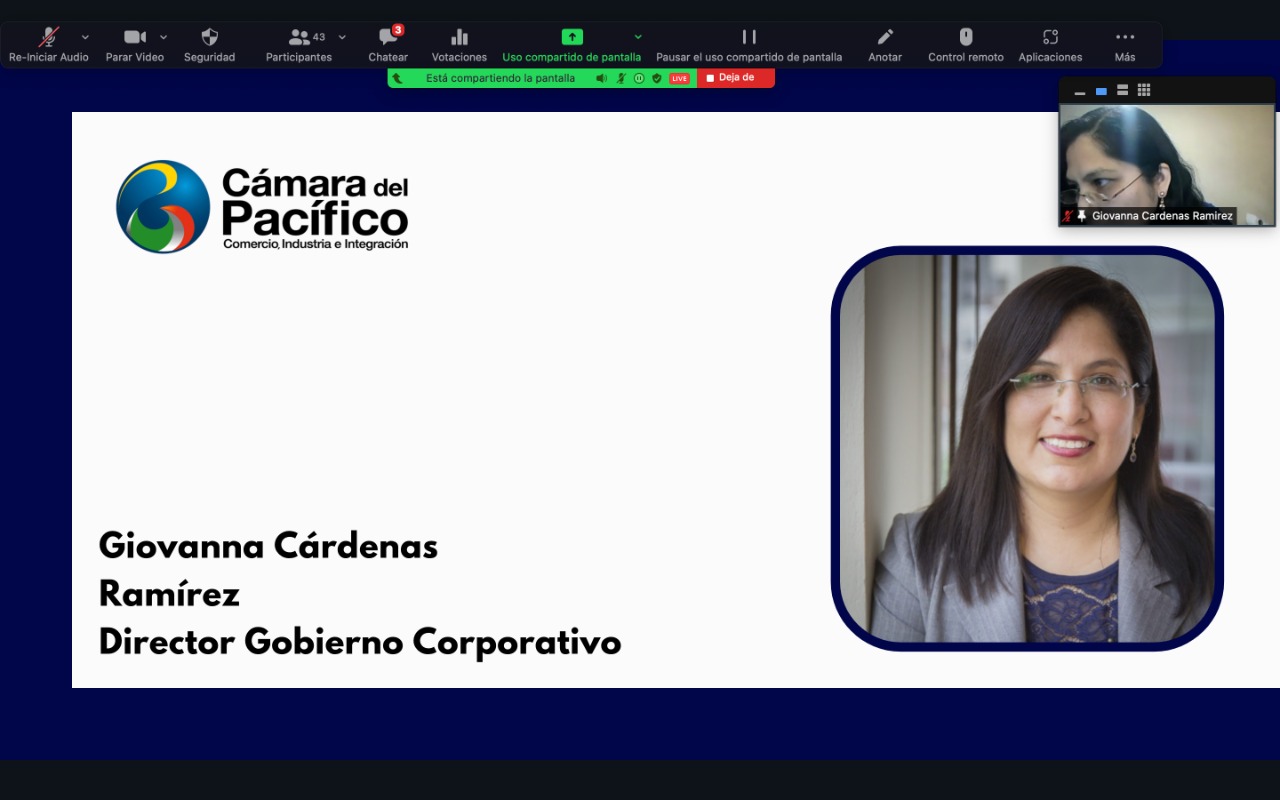The height and width of the screenshot is (800, 1280).
Task: Open the Votaciones polls
Action: pos(459,44)
